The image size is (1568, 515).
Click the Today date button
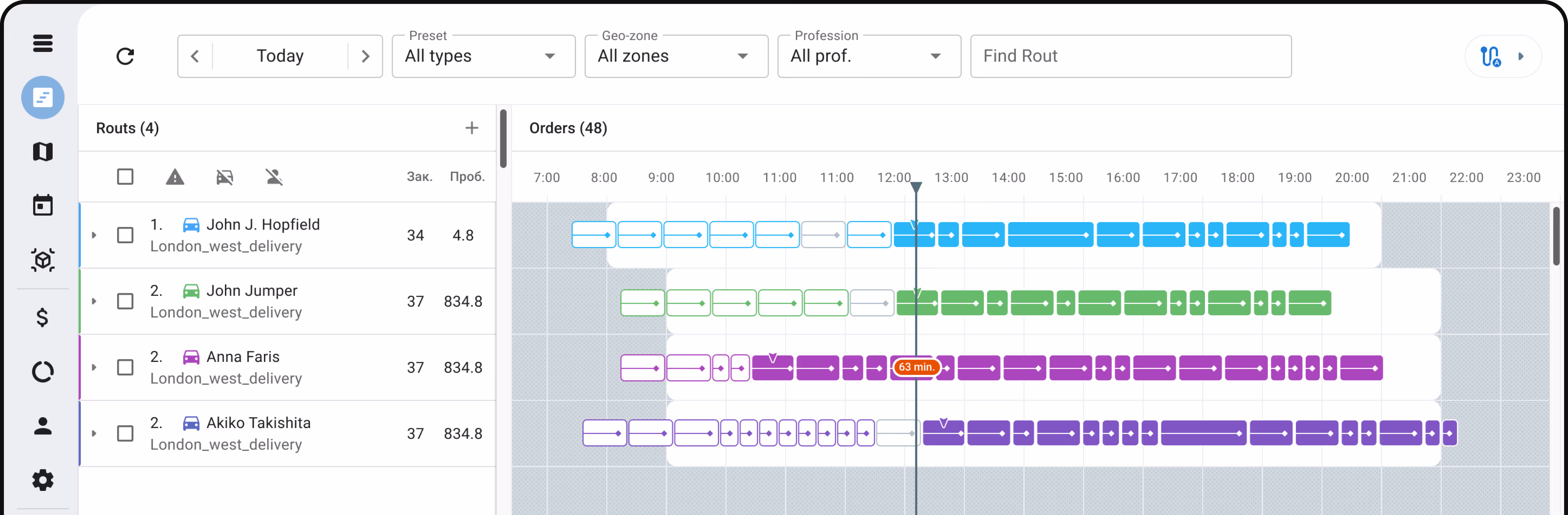coord(280,57)
